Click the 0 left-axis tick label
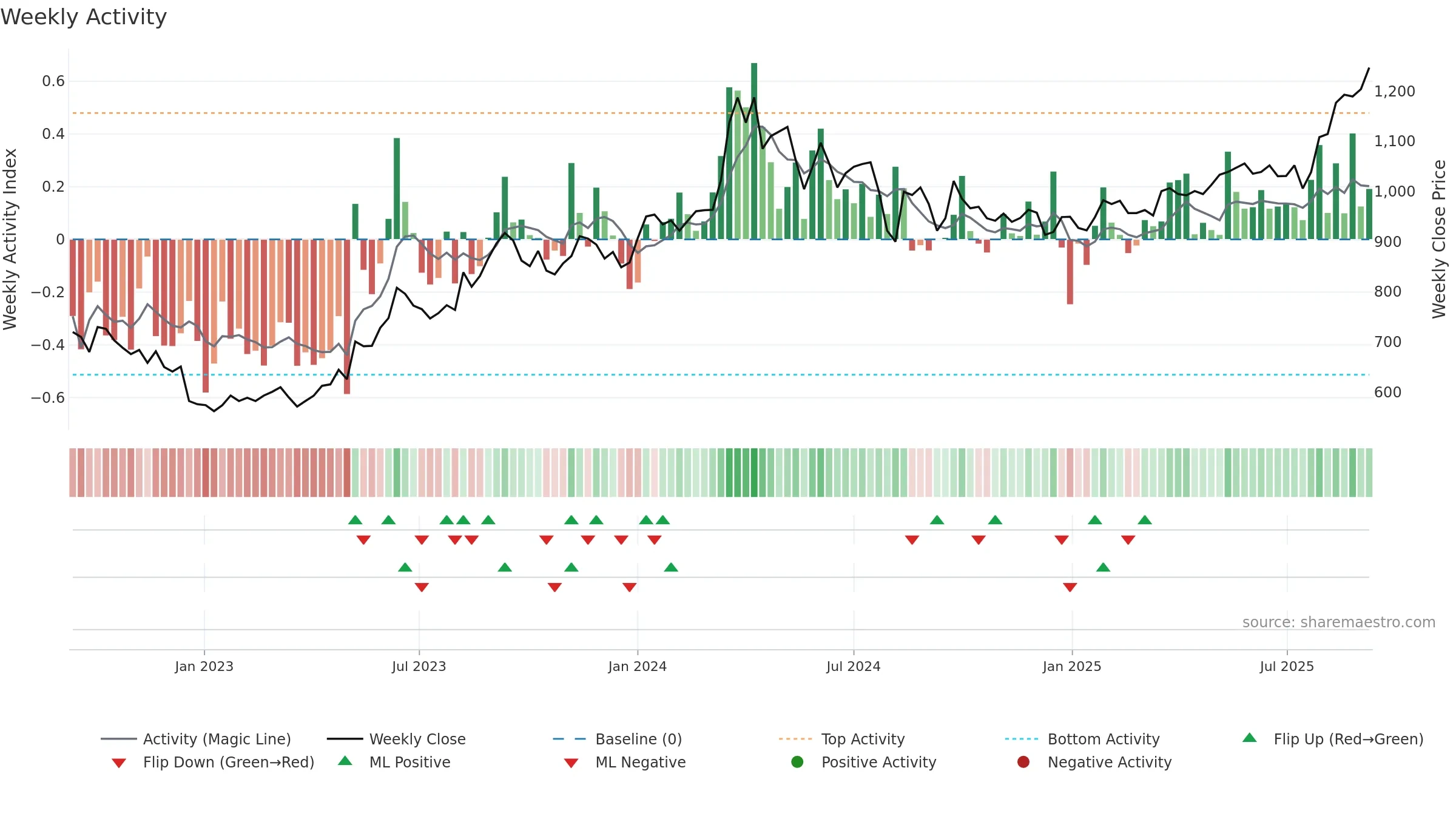1456x819 pixels. point(60,239)
